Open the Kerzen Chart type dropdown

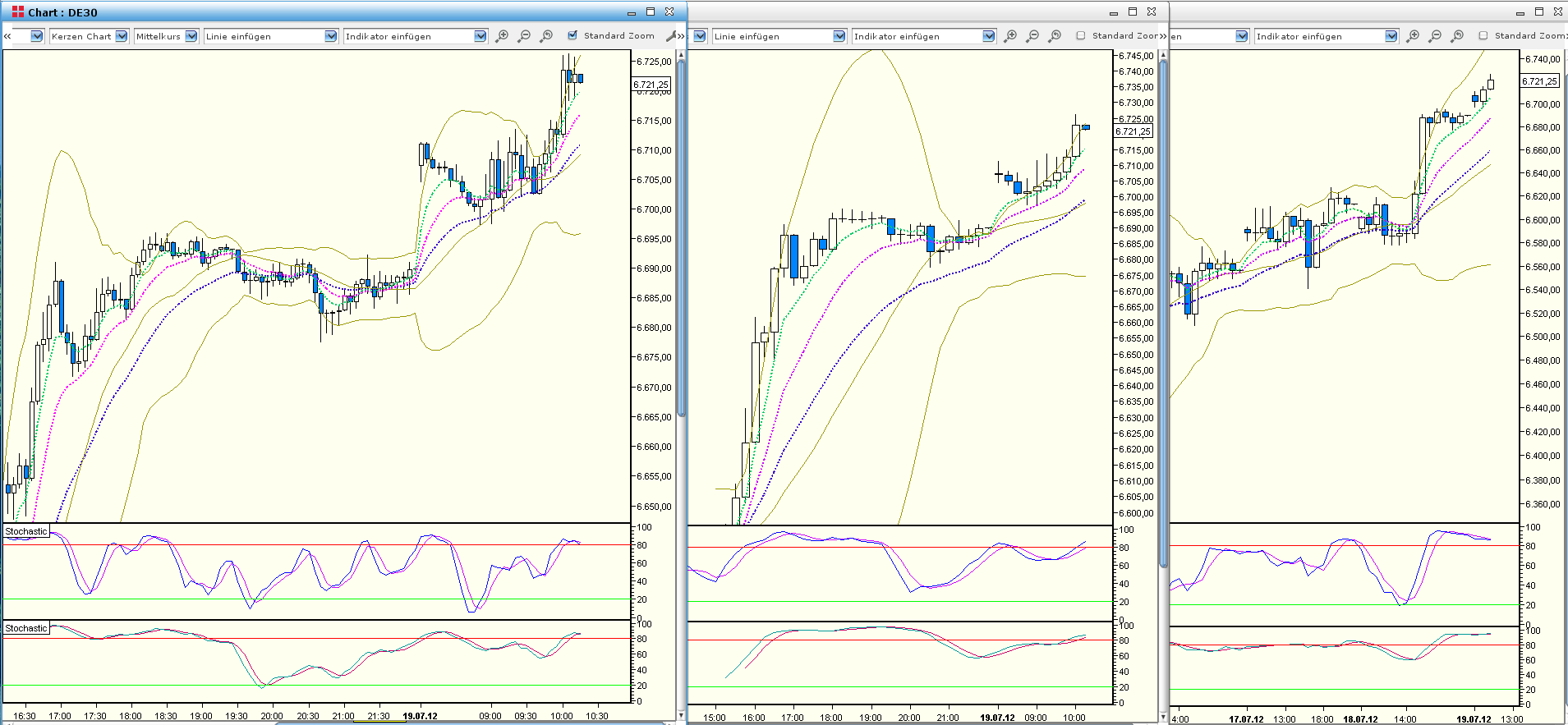pyautogui.click(x=122, y=36)
